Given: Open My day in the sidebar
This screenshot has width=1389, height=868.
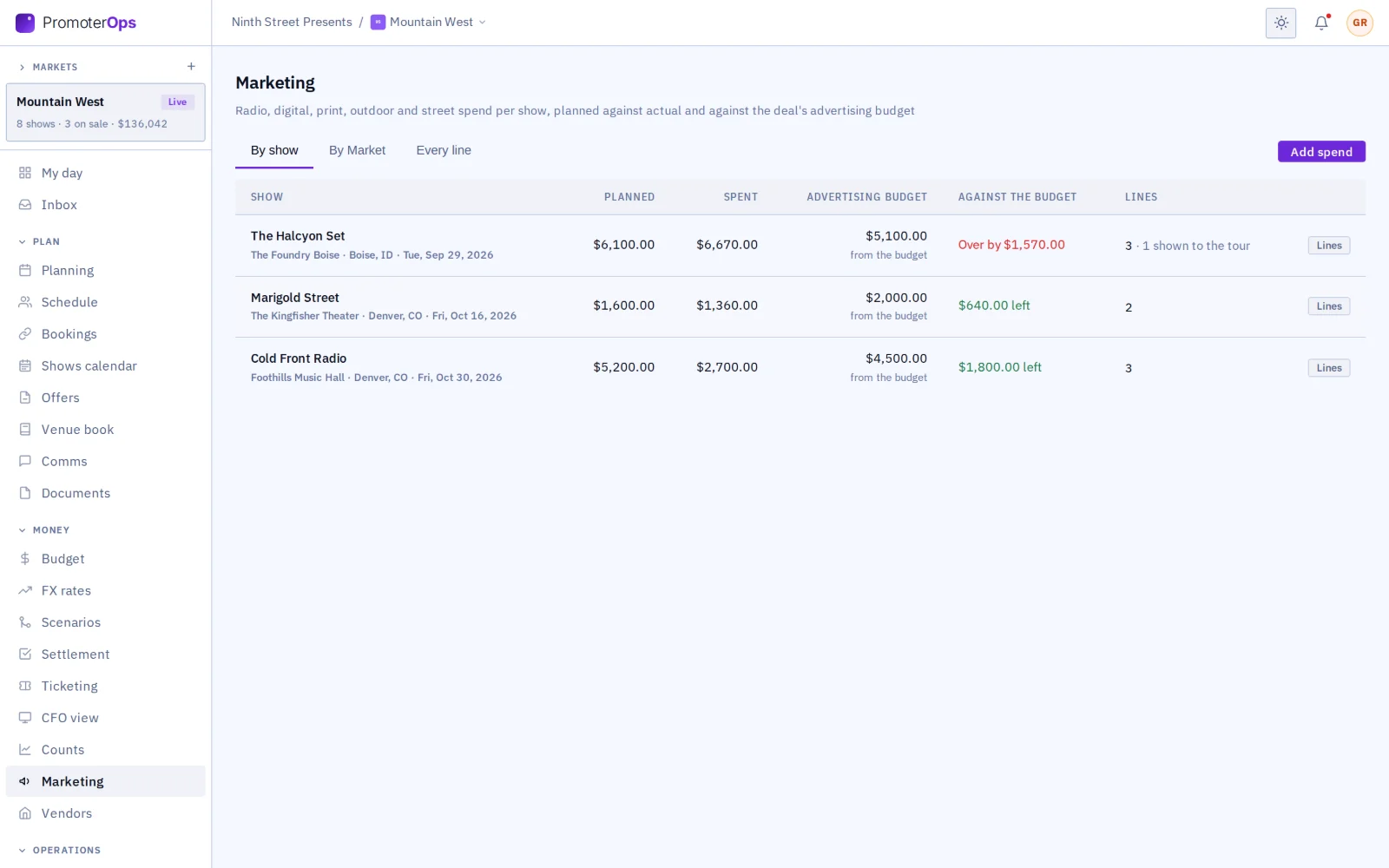Looking at the screenshot, I should click(x=106, y=173).
